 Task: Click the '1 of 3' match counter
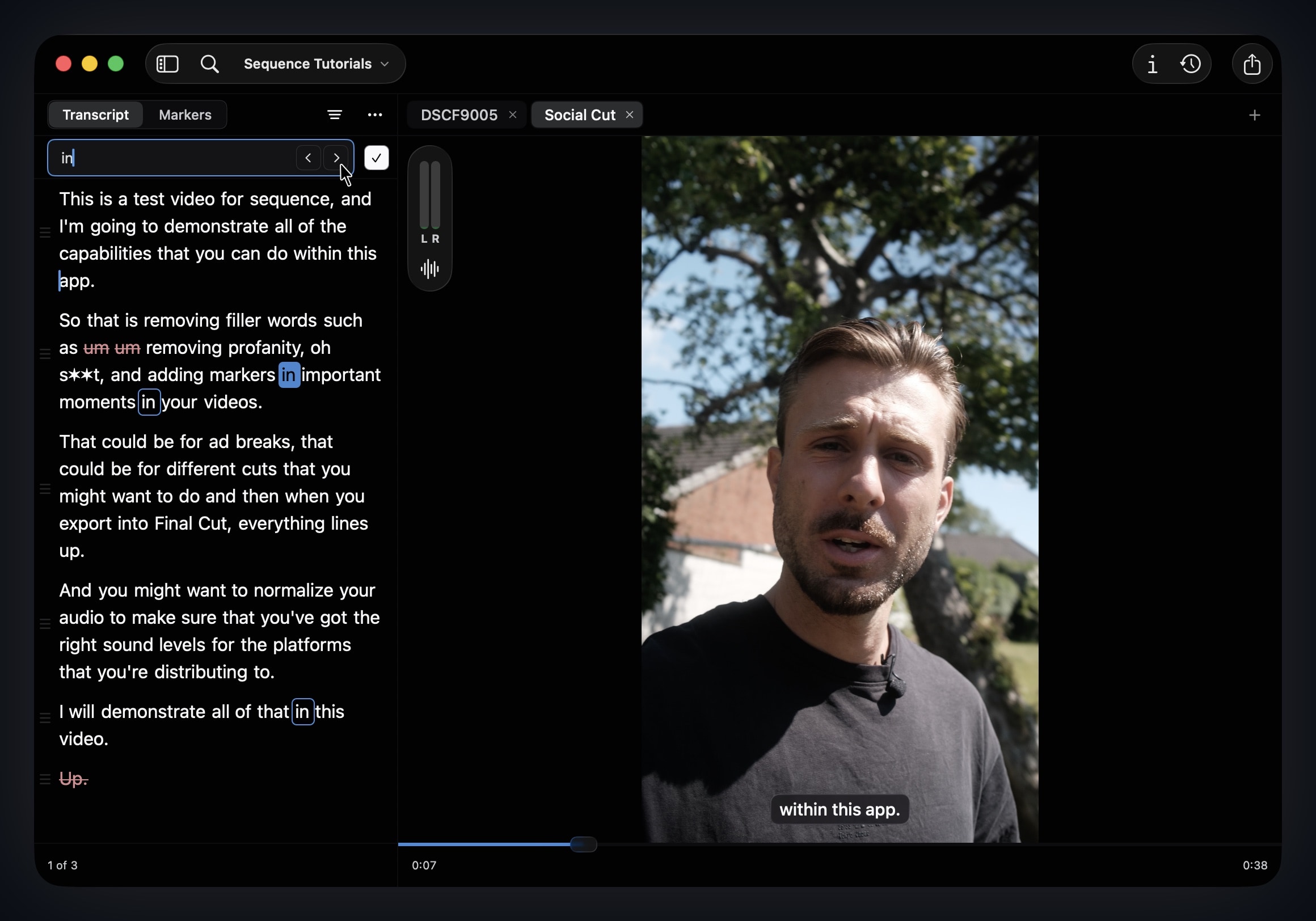click(x=62, y=865)
